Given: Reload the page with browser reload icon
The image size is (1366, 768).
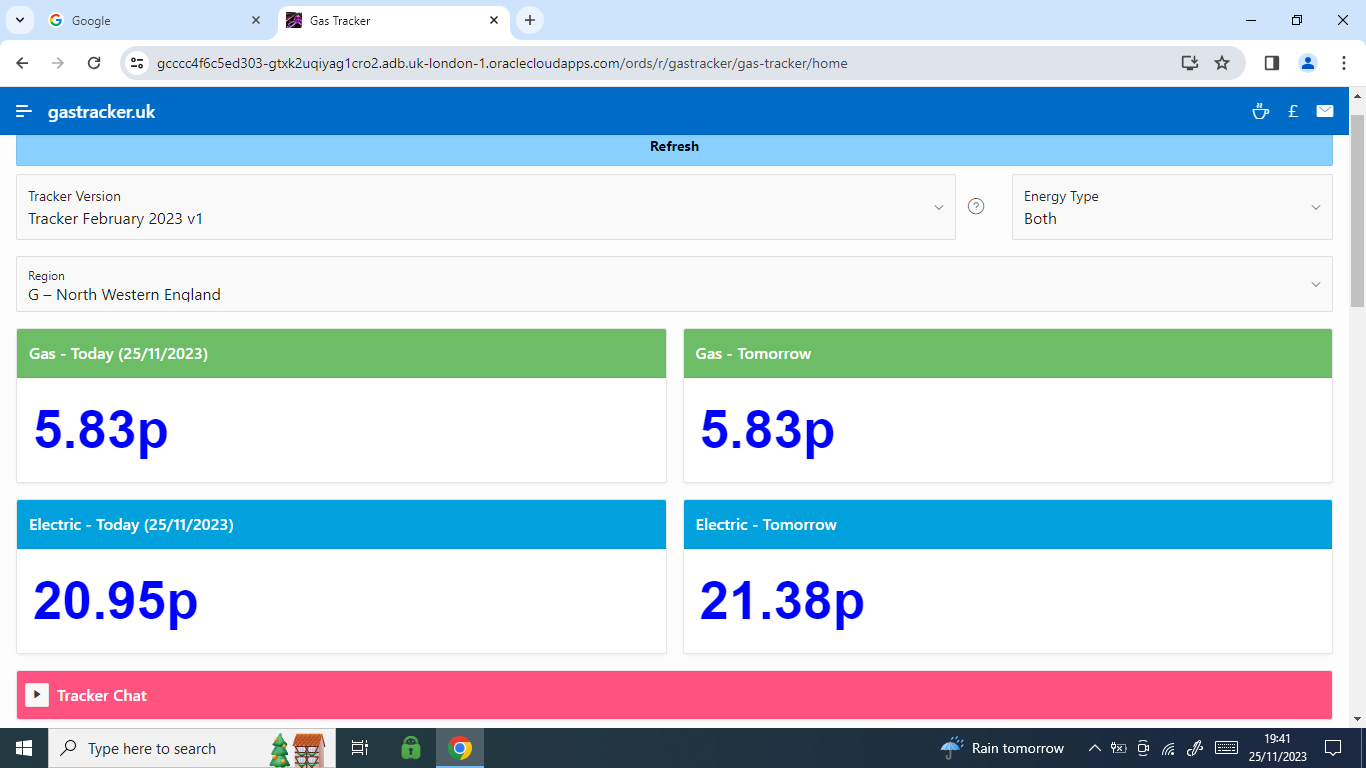Looking at the screenshot, I should point(94,63).
